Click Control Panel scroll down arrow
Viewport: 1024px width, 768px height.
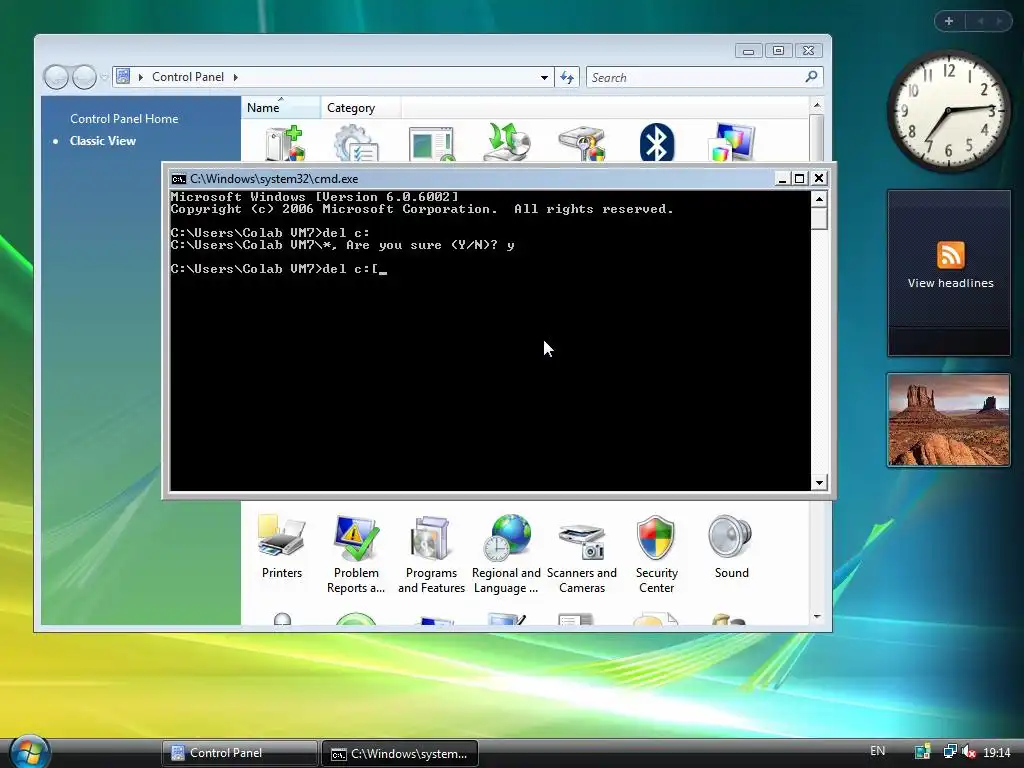click(x=817, y=616)
